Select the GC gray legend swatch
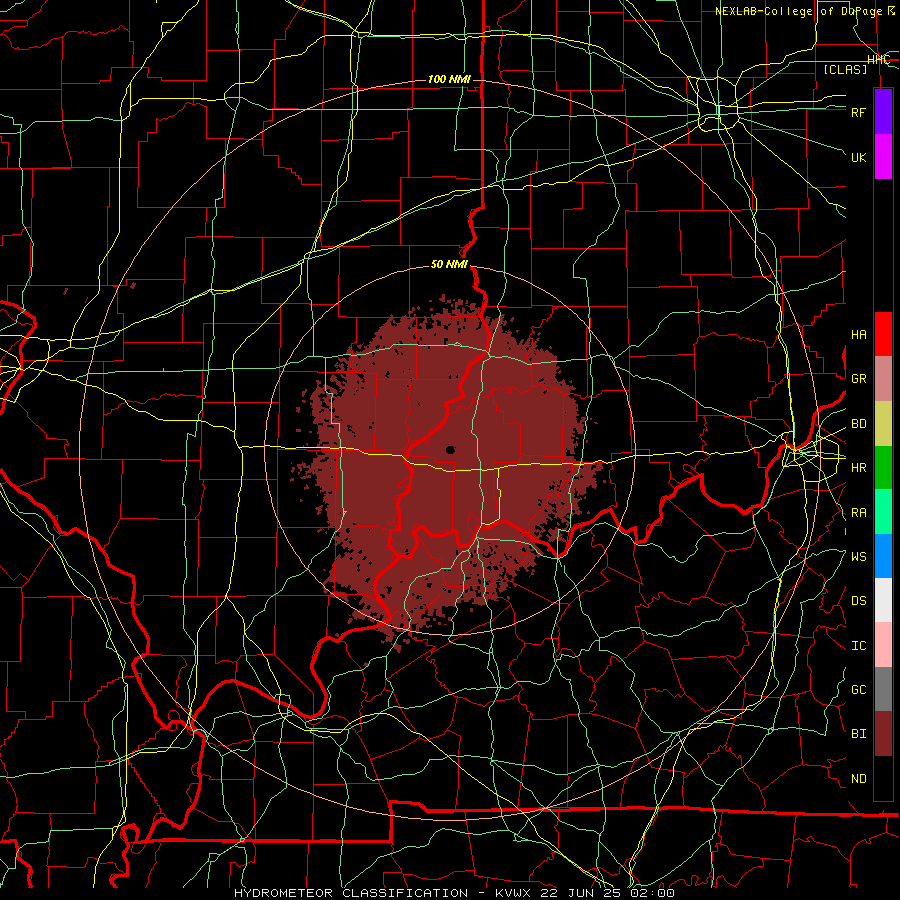Screen dimensions: 900x900 (883, 689)
